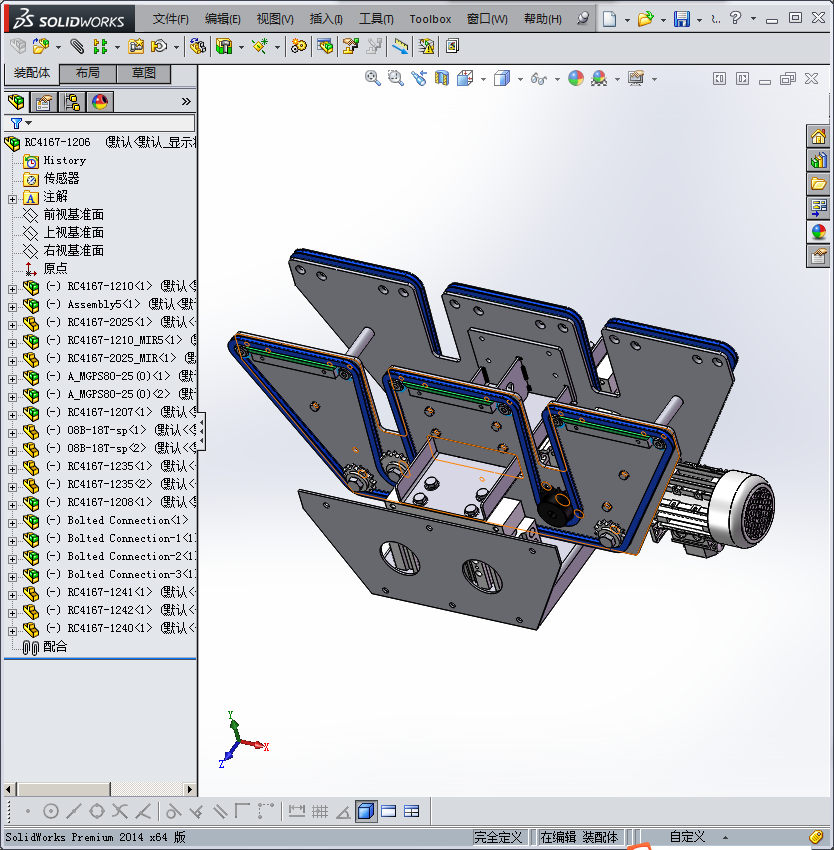Click the New document icon
This screenshot has width=834, height=850.
point(610,19)
